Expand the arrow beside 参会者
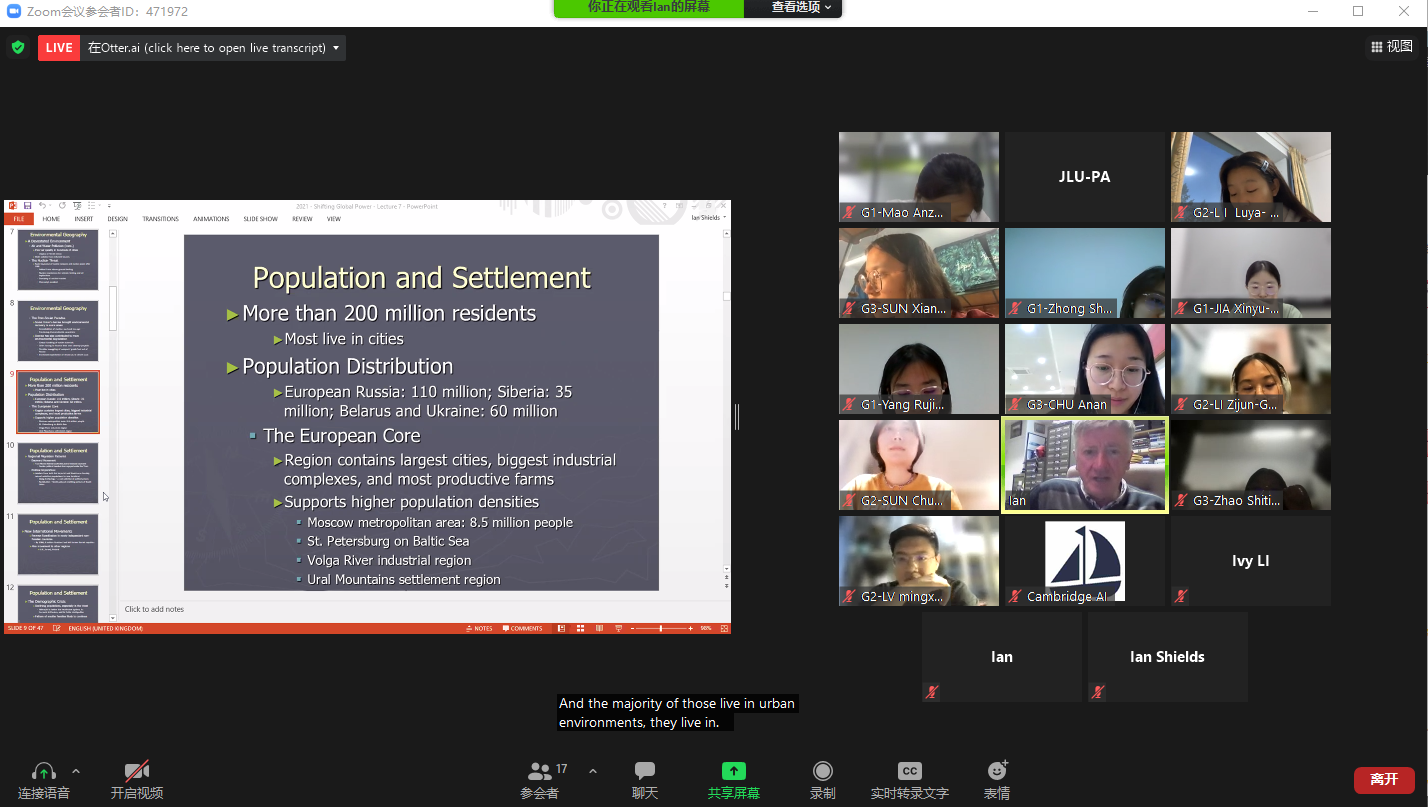This screenshot has height=807, width=1428. click(592, 771)
